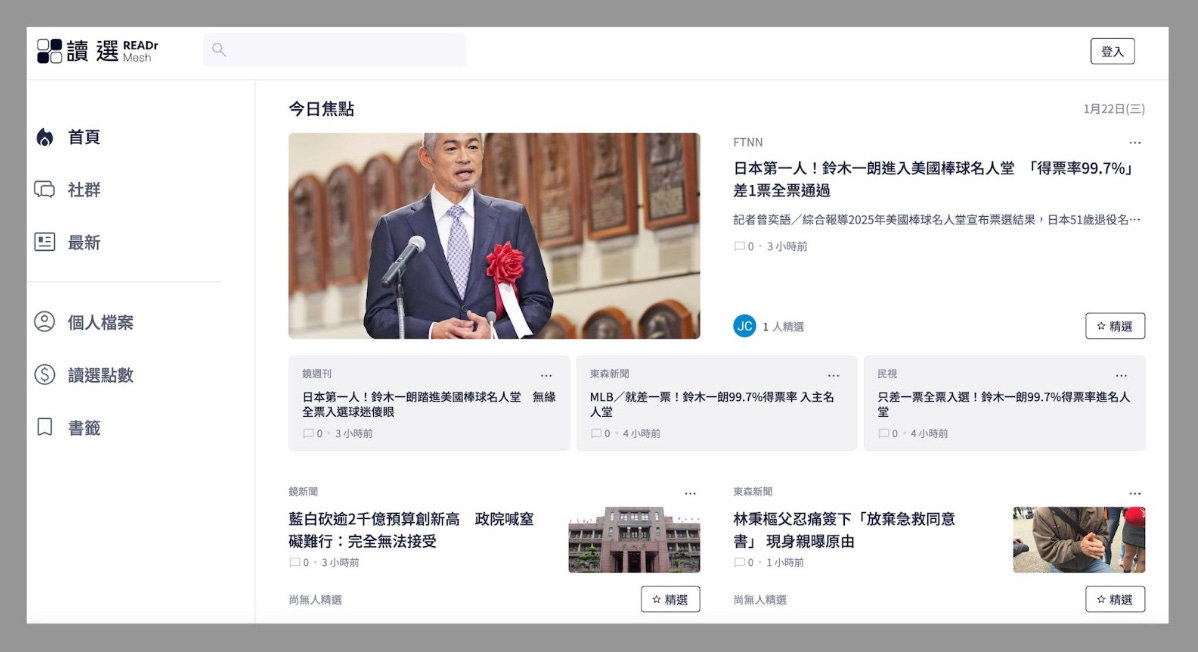The image size is (1198, 652).
Task: Click the FTNN source label
Action: [747, 142]
